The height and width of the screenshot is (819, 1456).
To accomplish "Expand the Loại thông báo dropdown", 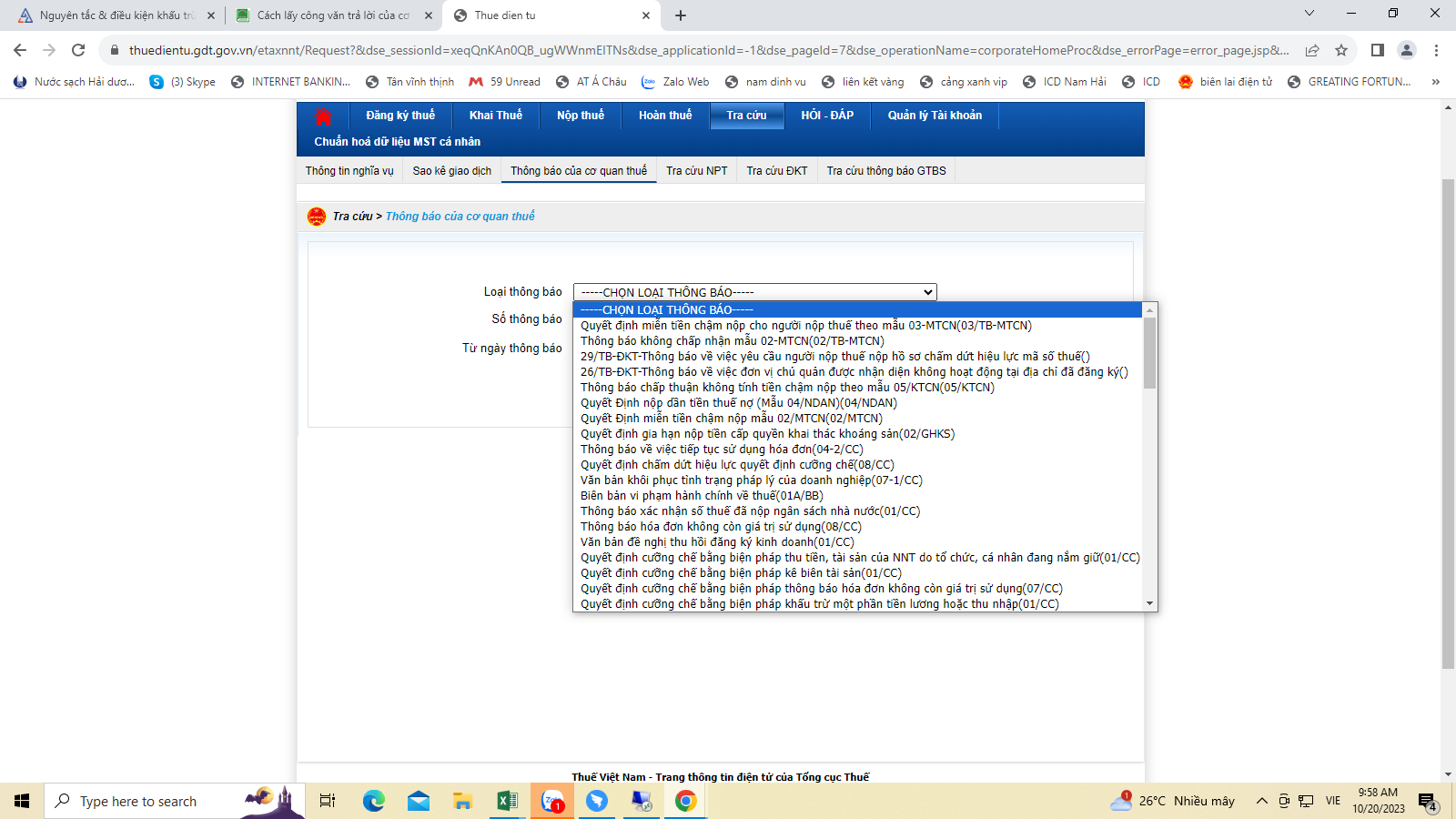I will [x=754, y=292].
